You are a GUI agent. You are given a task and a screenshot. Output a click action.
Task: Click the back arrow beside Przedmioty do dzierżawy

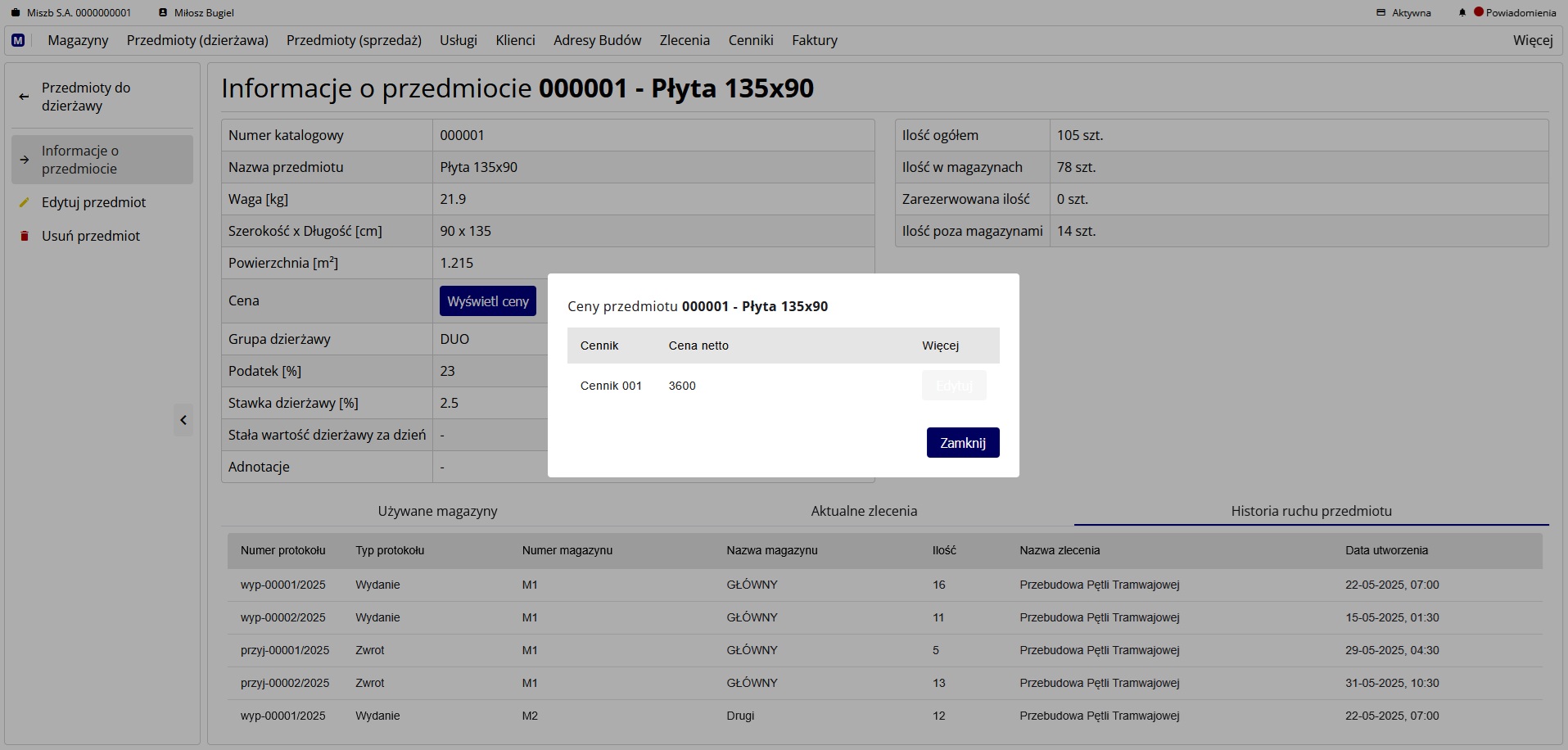24,97
